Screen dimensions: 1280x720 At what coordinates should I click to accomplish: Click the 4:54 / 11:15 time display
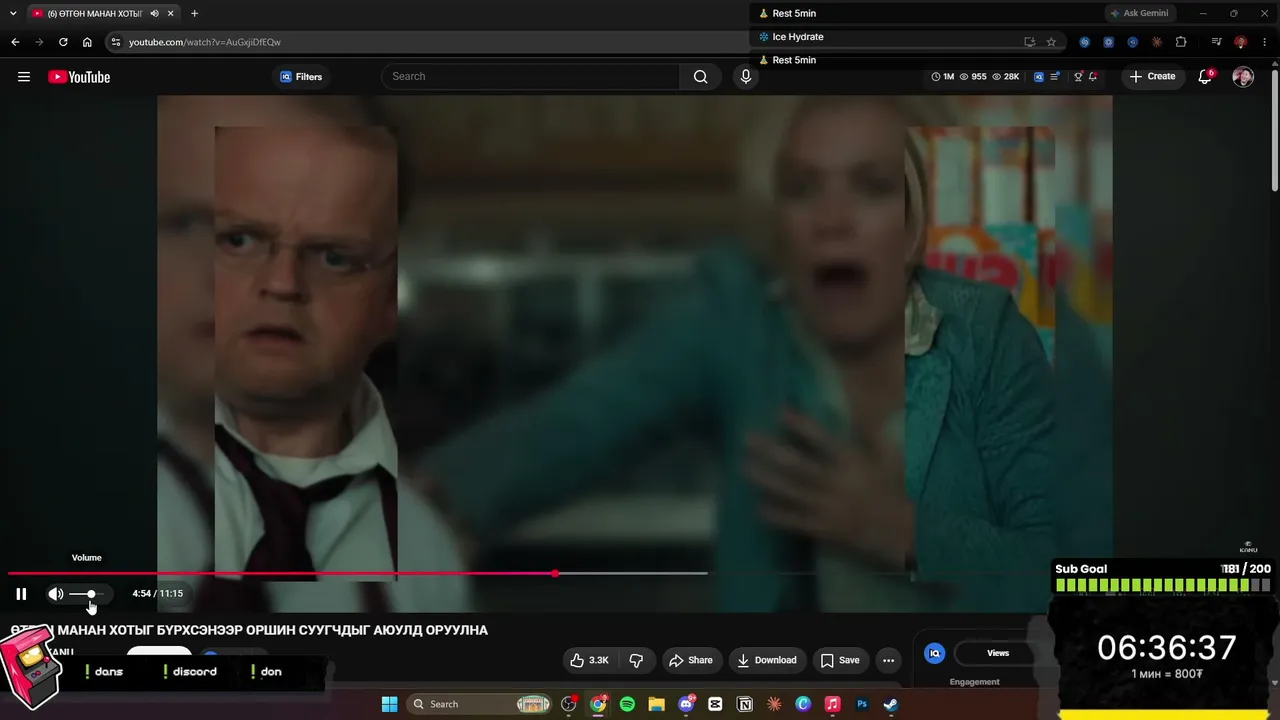(x=158, y=594)
